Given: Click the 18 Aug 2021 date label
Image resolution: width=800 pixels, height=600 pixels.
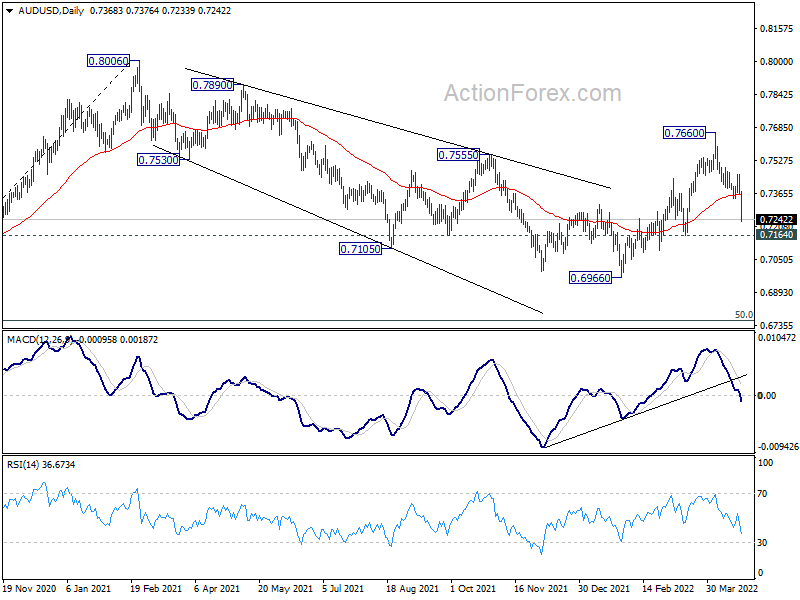Looking at the screenshot, I should [412, 589].
